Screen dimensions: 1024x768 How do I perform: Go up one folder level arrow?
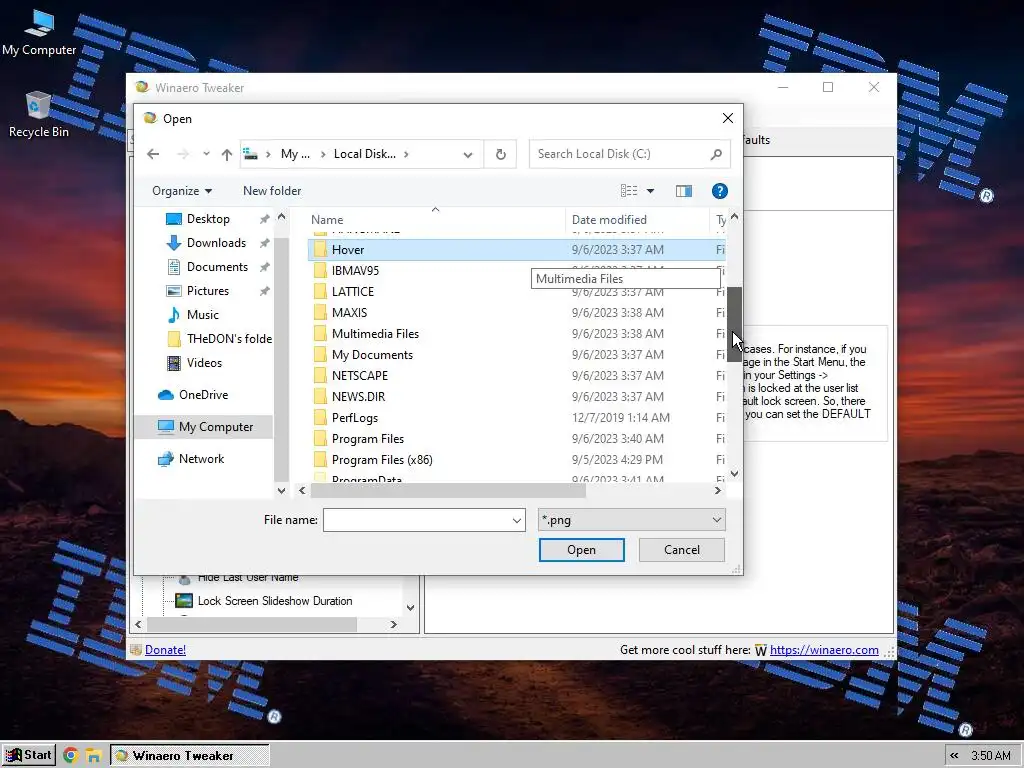click(x=227, y=154)
